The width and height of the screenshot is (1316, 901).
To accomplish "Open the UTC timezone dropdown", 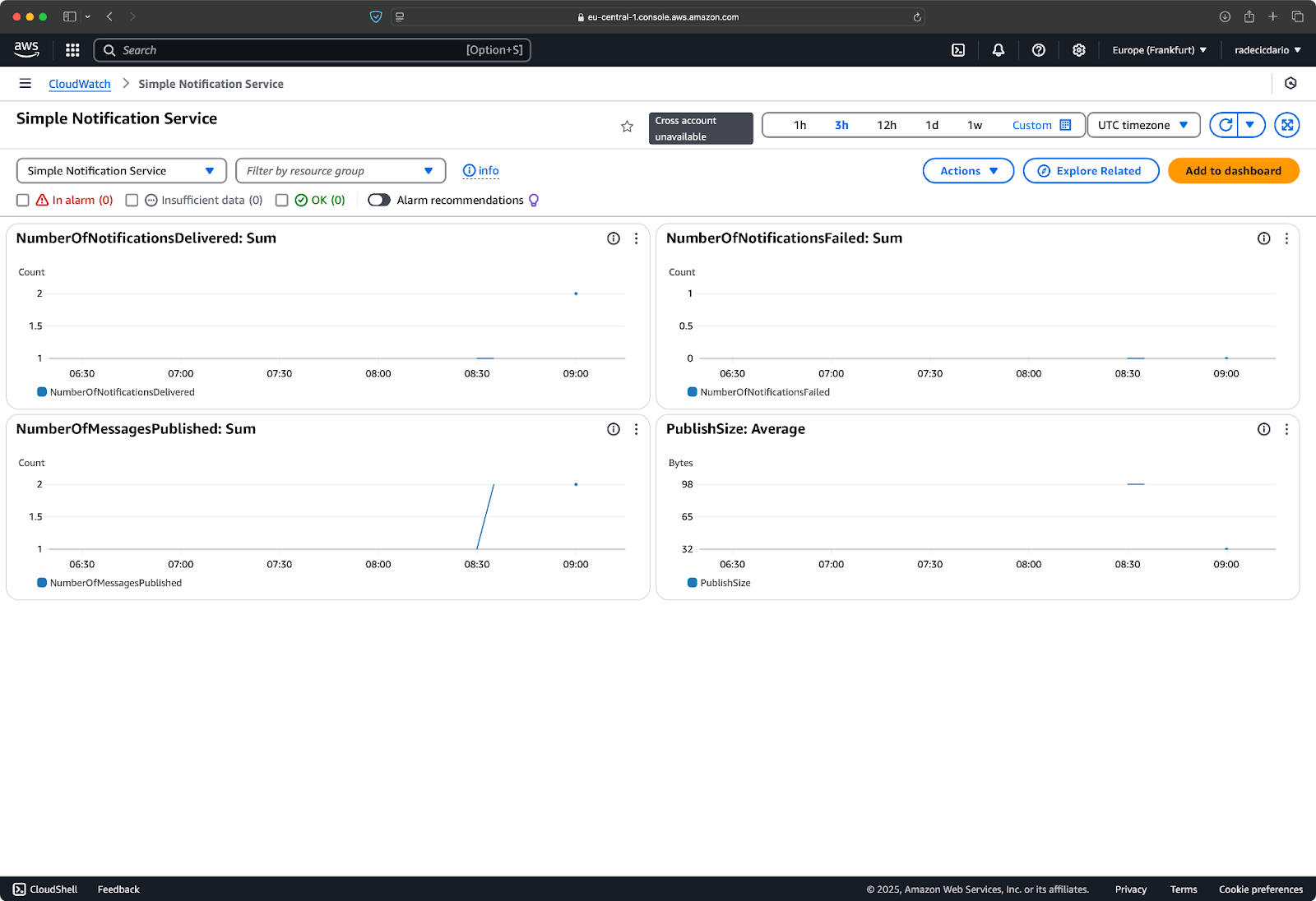I will (x=1143, y=125).
